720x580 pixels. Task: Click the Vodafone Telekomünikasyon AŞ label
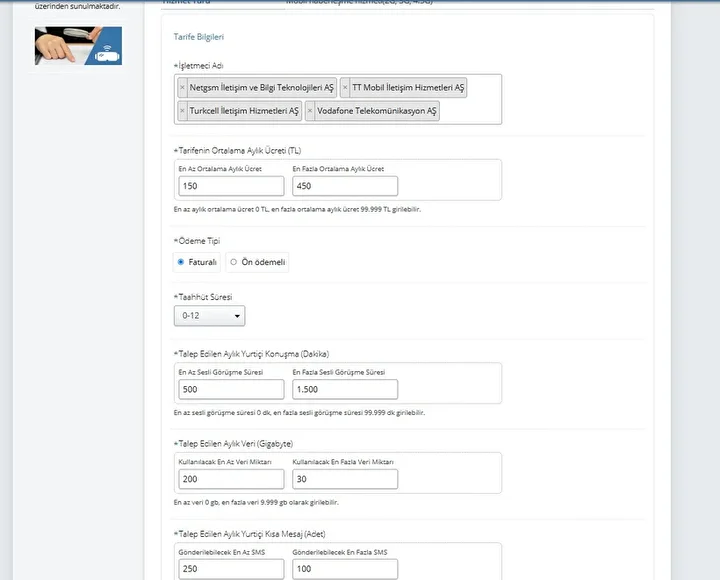click(x=377, y=111)
